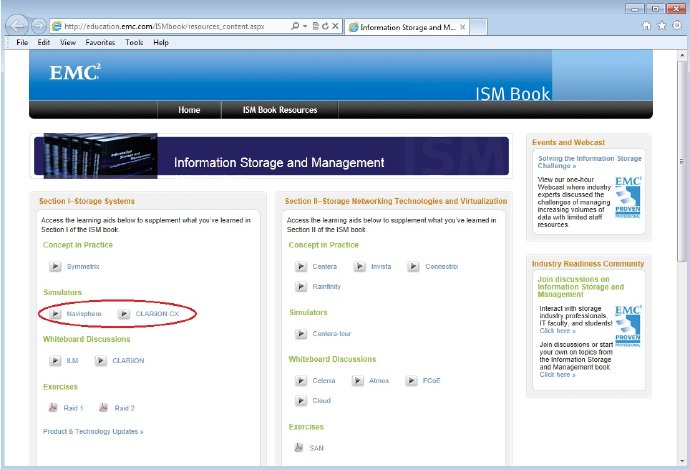Click the scrollbar up arrow
The image size is (690, 469).
pyautogui.click(x=682, y=55)
